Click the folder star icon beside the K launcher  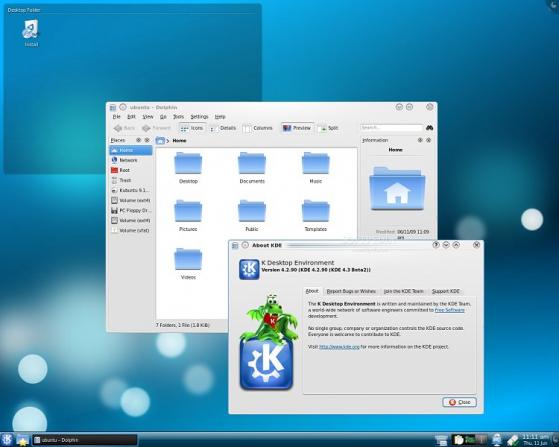tap(22, 440)
